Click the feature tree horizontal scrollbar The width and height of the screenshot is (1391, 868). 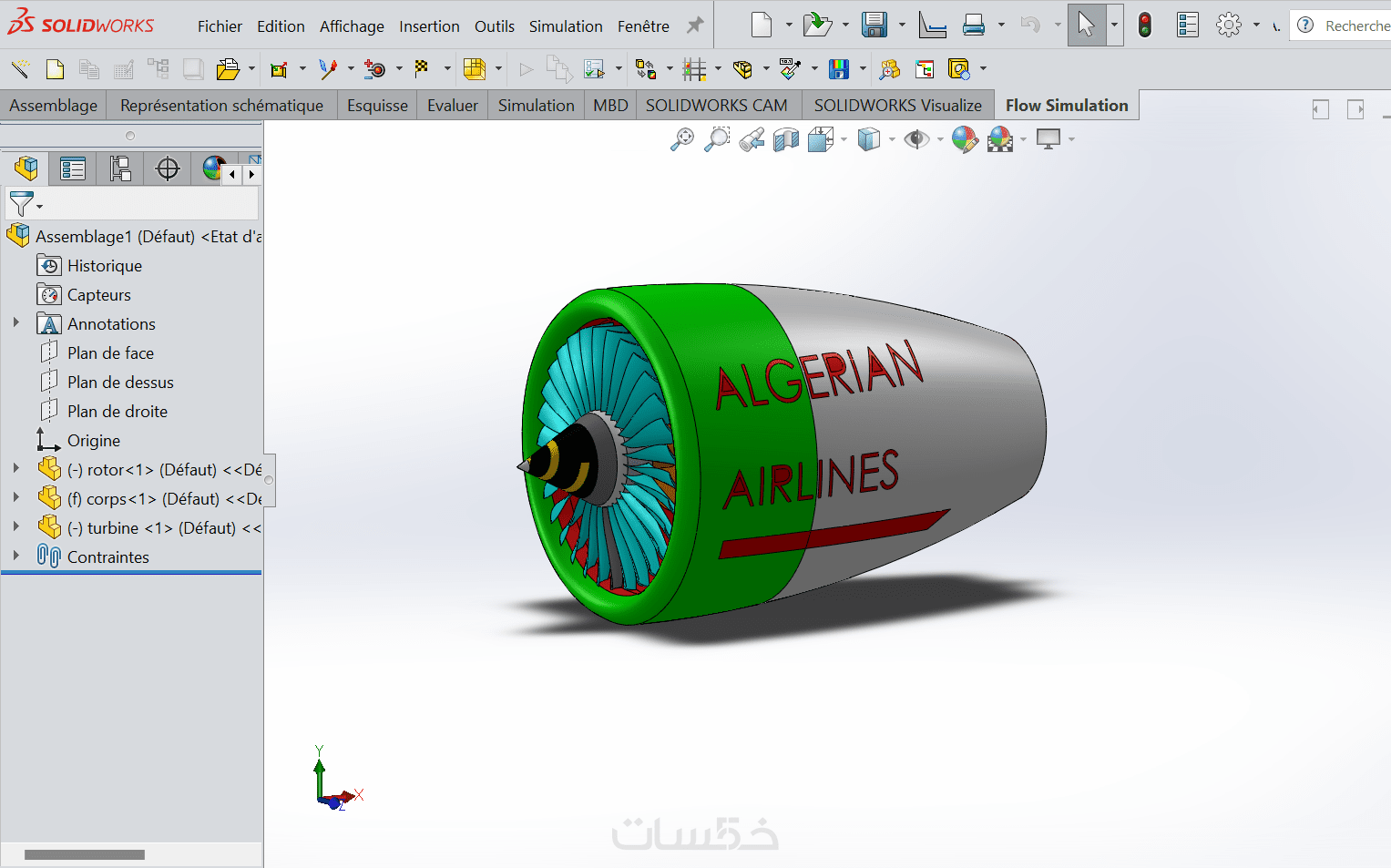tap(85, 854)
